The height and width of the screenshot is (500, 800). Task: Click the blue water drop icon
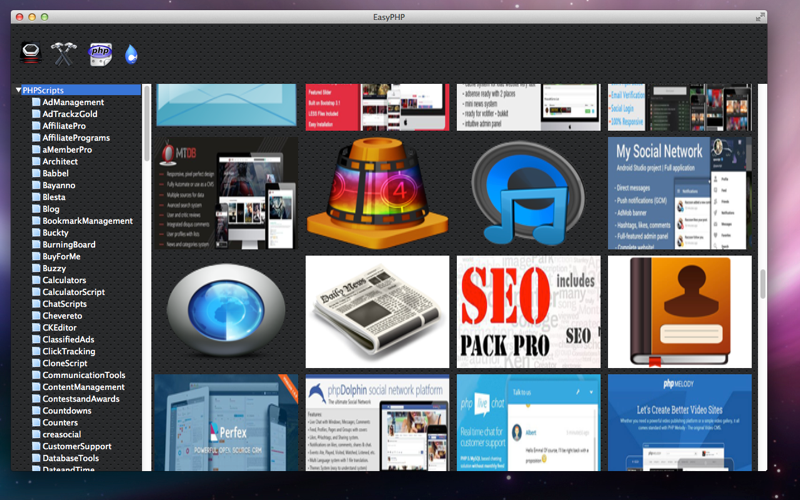tap(131, 54)
